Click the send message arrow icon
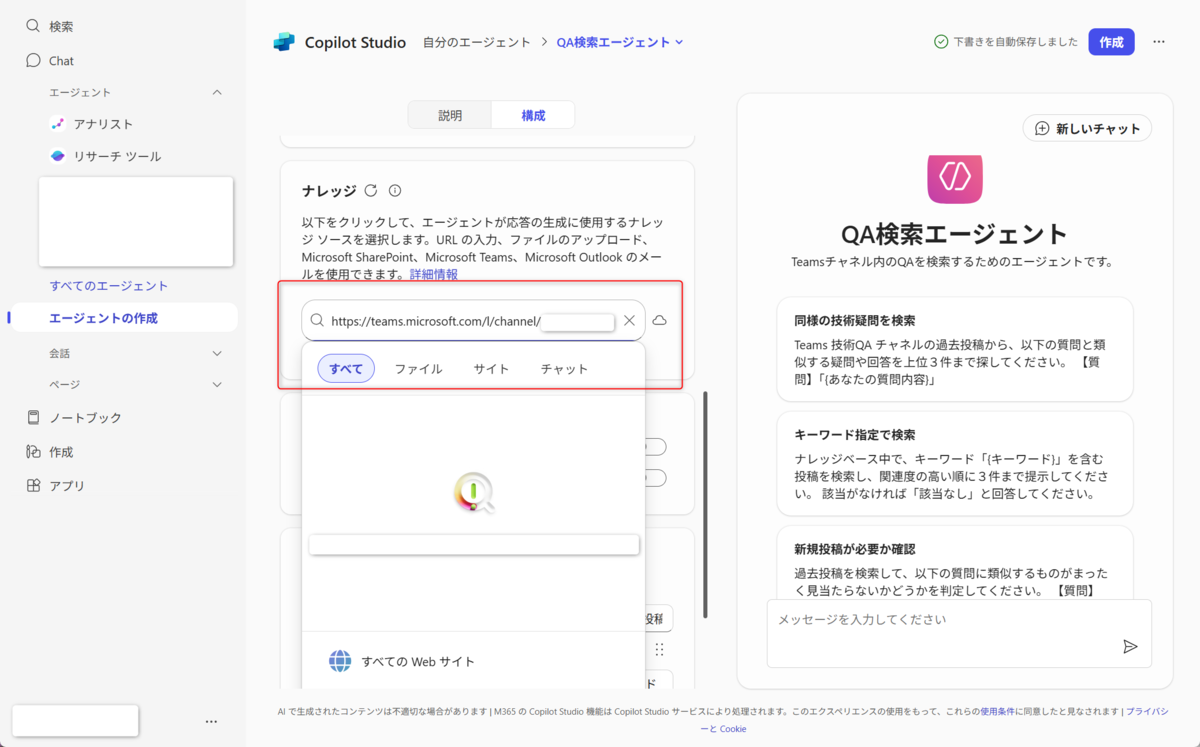 click(1130, 647)
